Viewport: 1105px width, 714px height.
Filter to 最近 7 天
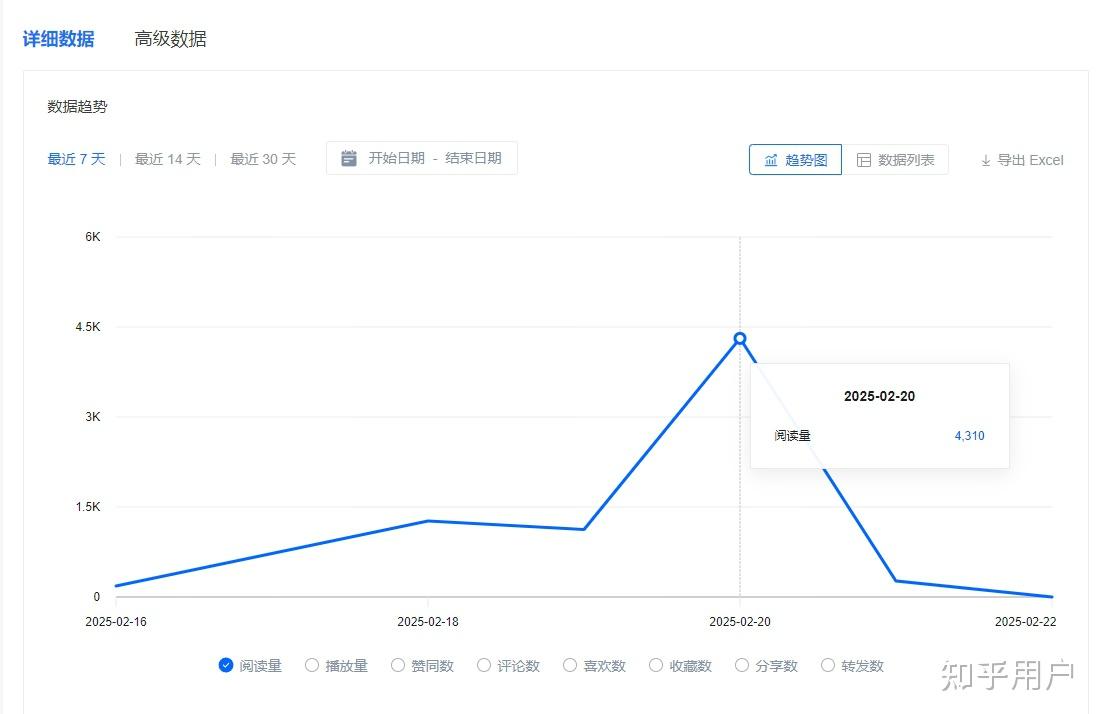point(76,159)
